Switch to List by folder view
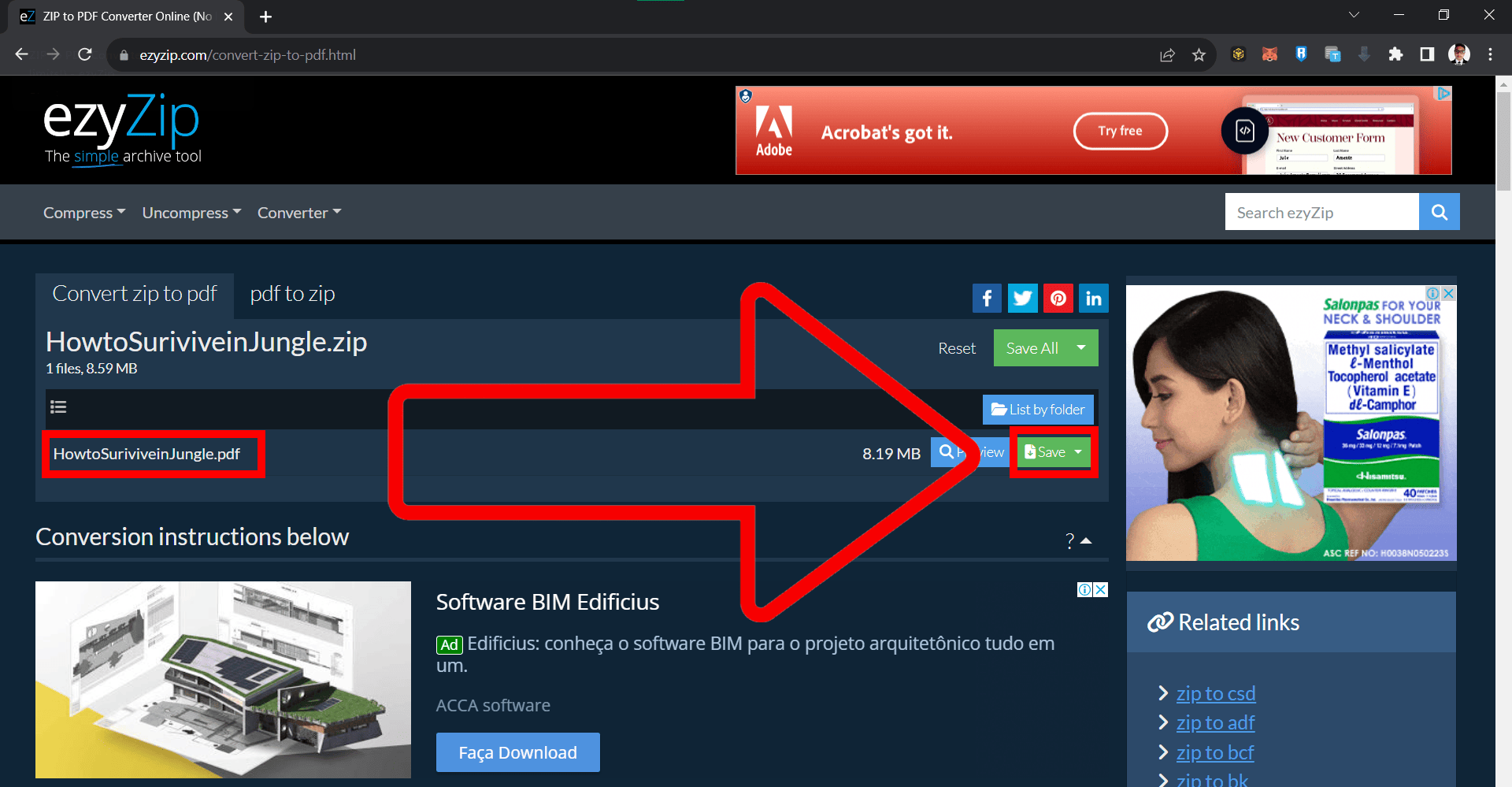The height and width of the screenshot is (787, 1512). pyautogui.click(x=1037, y=409)
